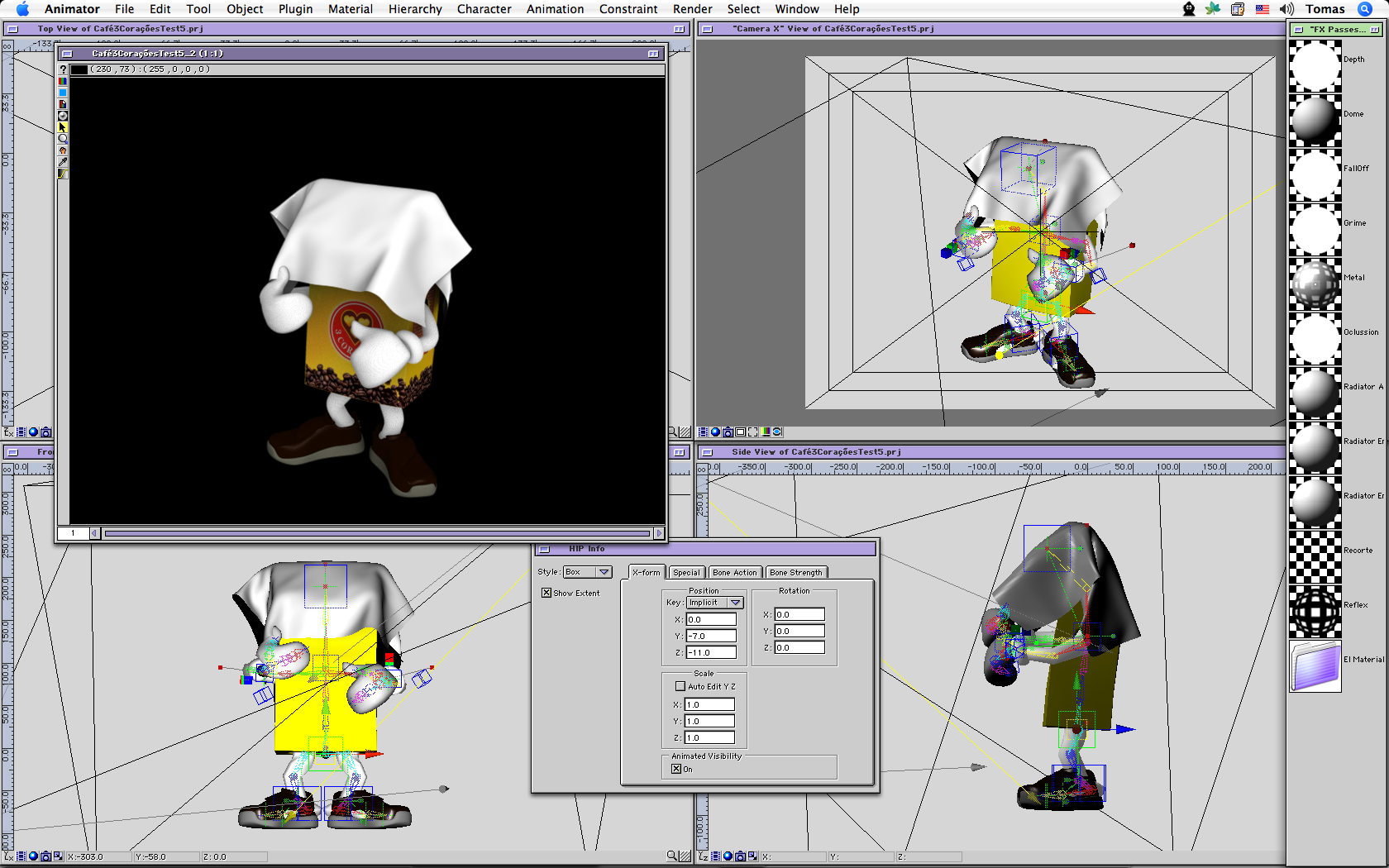Uncheck the Show Extent checkbox
The image size is (1389, 868).
[x=547, y=593]
